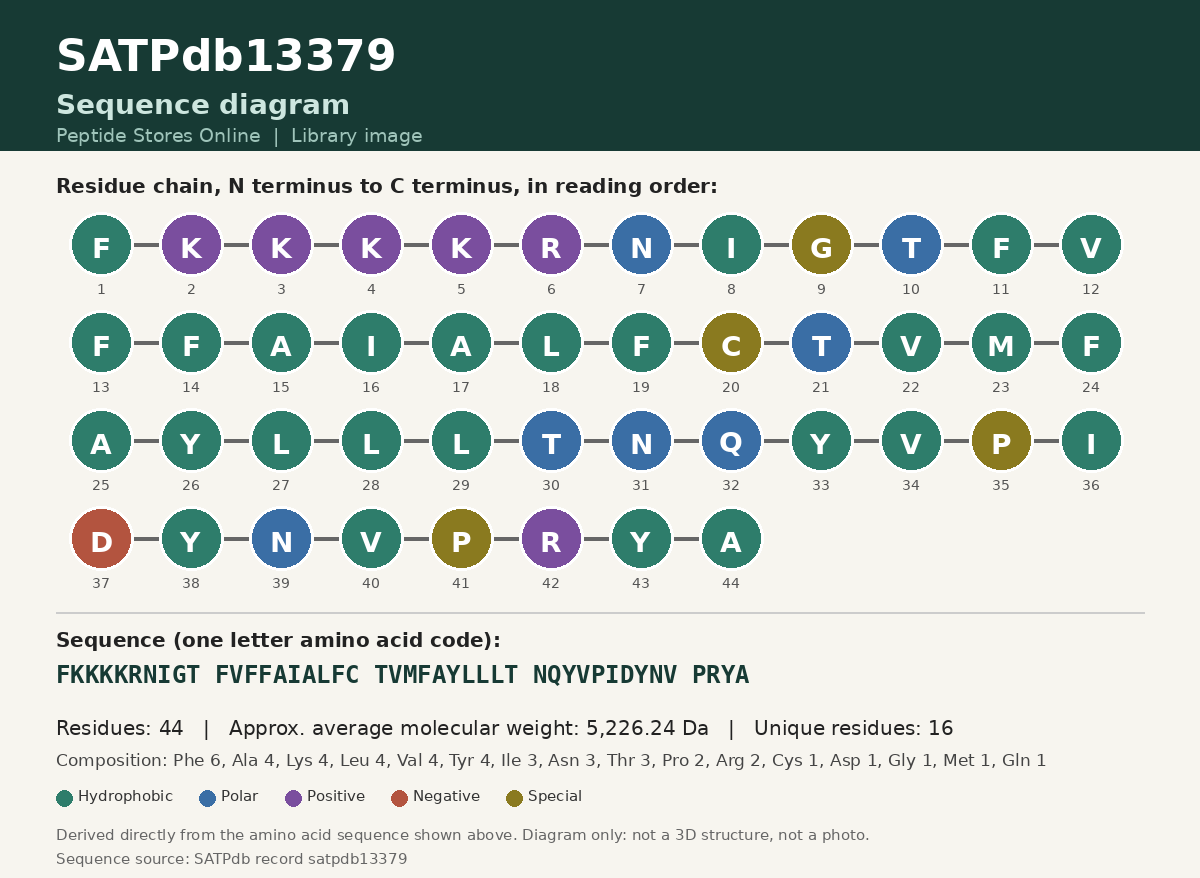
Task: Click the leucine L residue circle numbered 18
Action: 551,343
